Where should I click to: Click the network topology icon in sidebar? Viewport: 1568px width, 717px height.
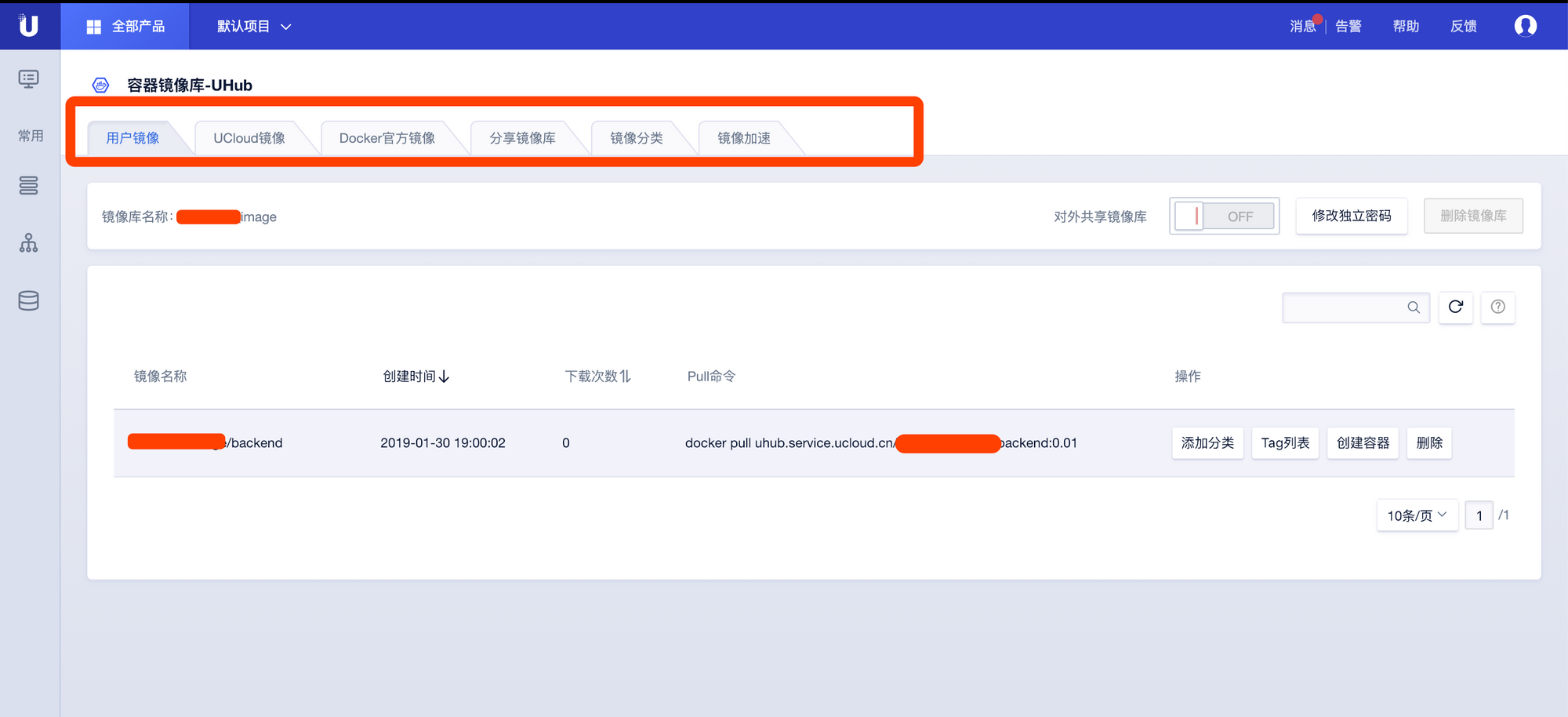[x=28, y=243]
